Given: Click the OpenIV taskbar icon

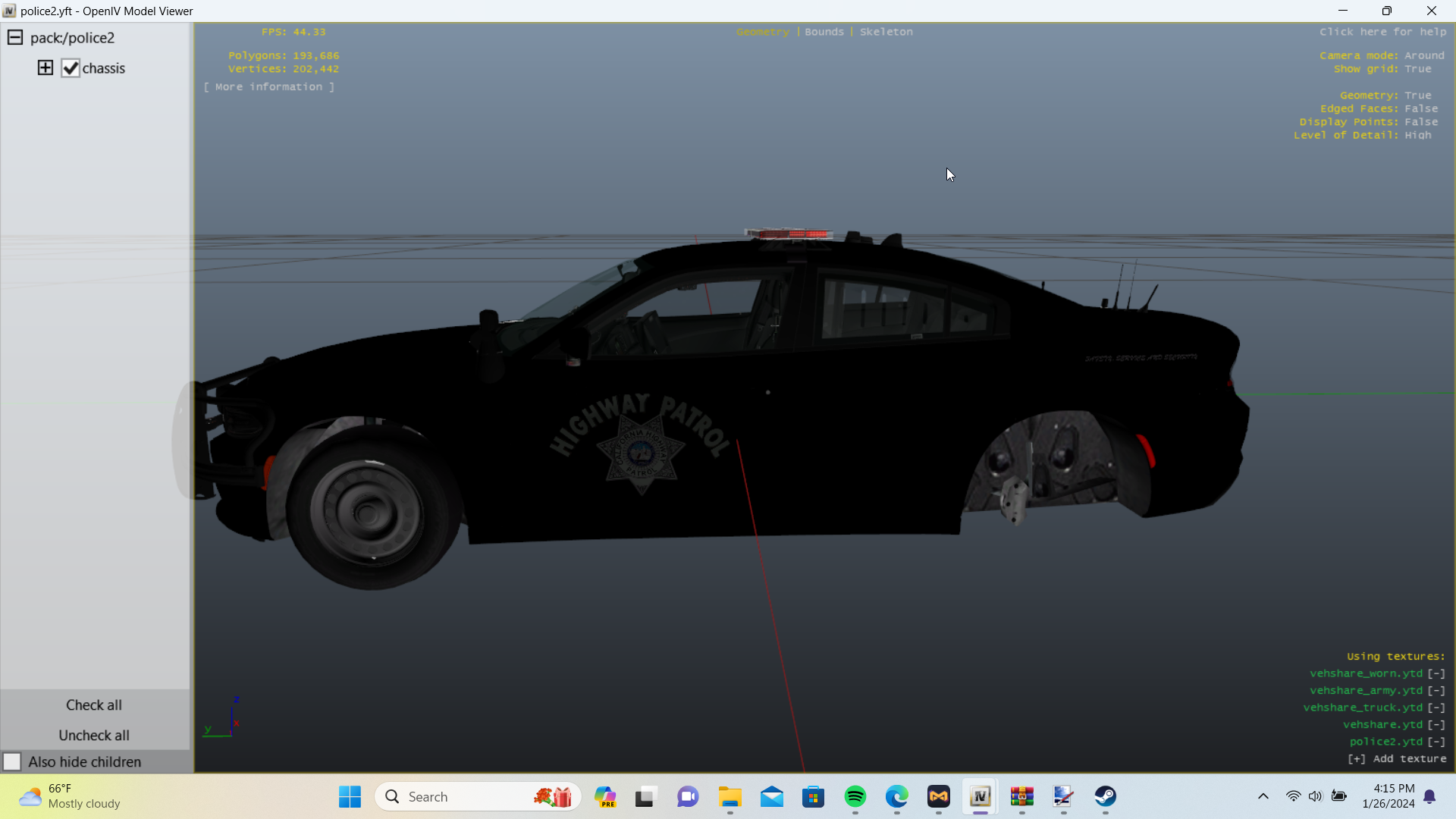Looking at the screenshot, I should coord(980,796).
